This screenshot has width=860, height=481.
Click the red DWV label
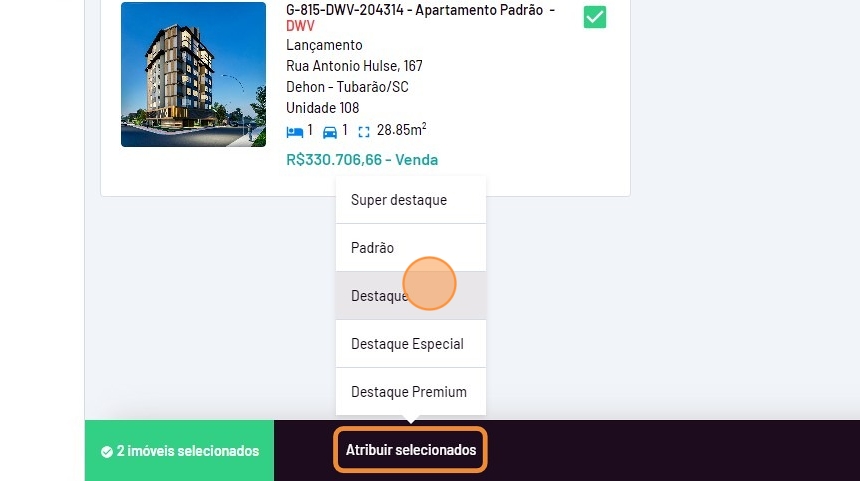(x=300, y=26)
